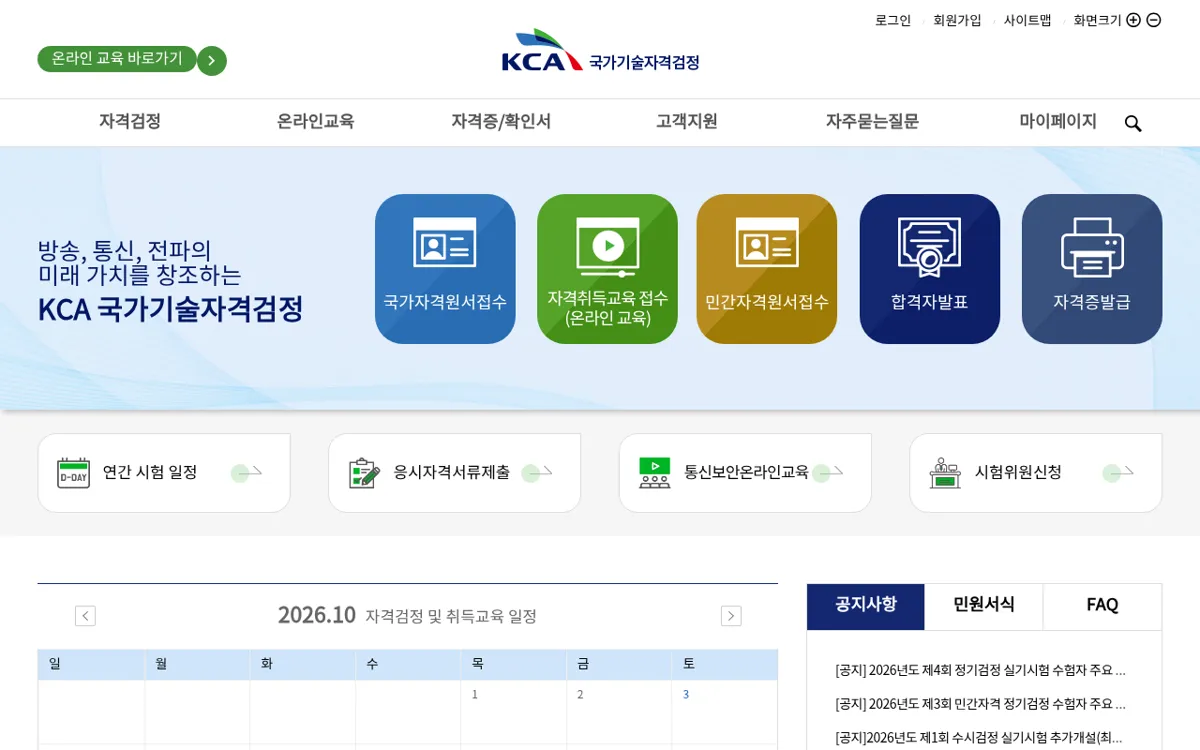Open notice about 제1회 수시검정 실기시험
1200x750 pixels.
tap(979, 738)
